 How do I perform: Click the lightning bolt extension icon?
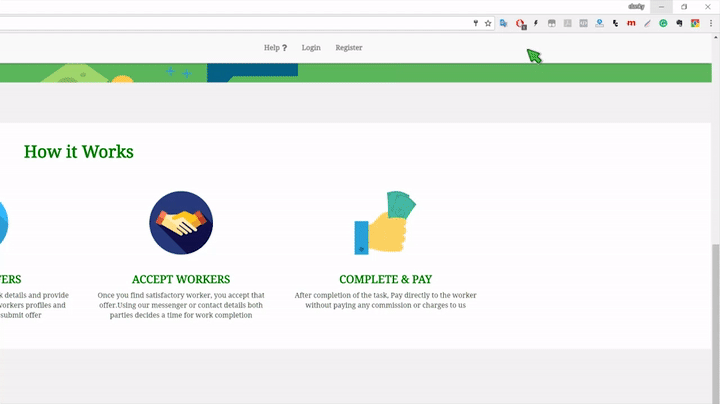(536, 23)
